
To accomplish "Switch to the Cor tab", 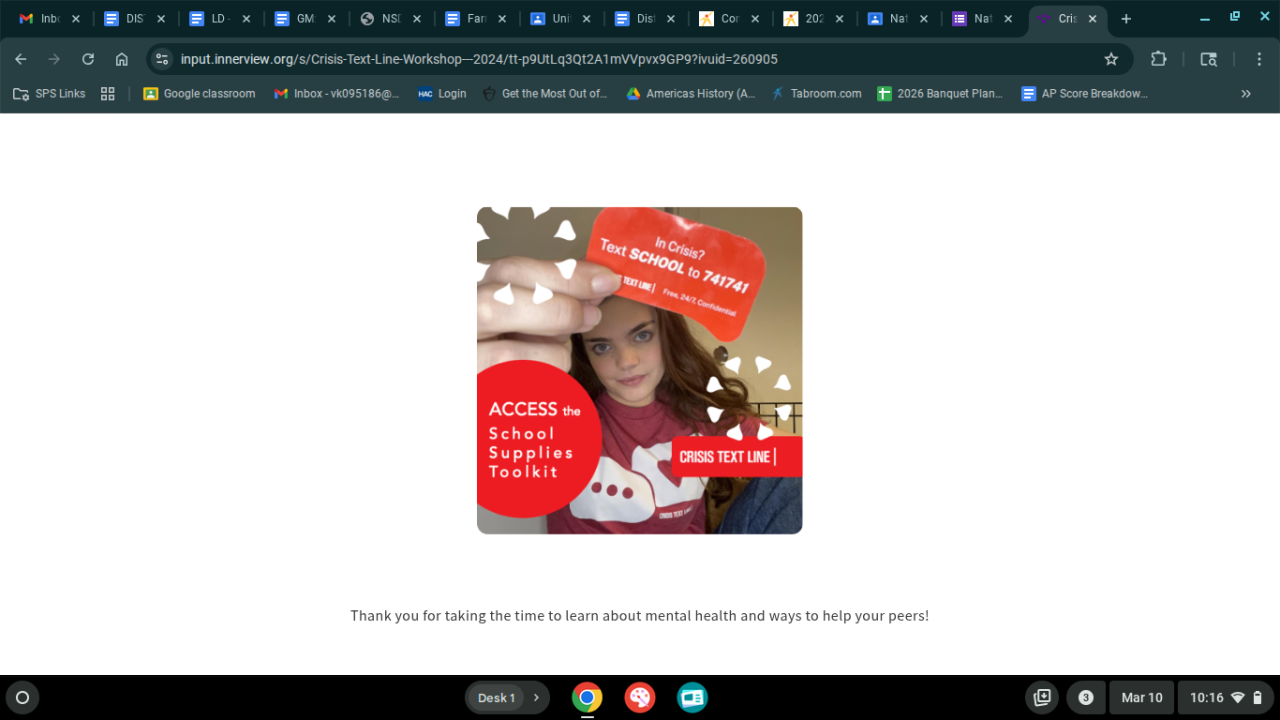I will 721,19.
